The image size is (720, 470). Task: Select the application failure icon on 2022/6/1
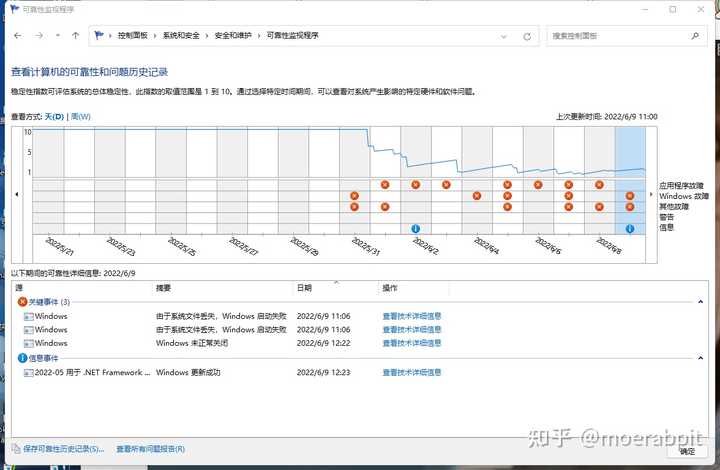coord(385,185)
